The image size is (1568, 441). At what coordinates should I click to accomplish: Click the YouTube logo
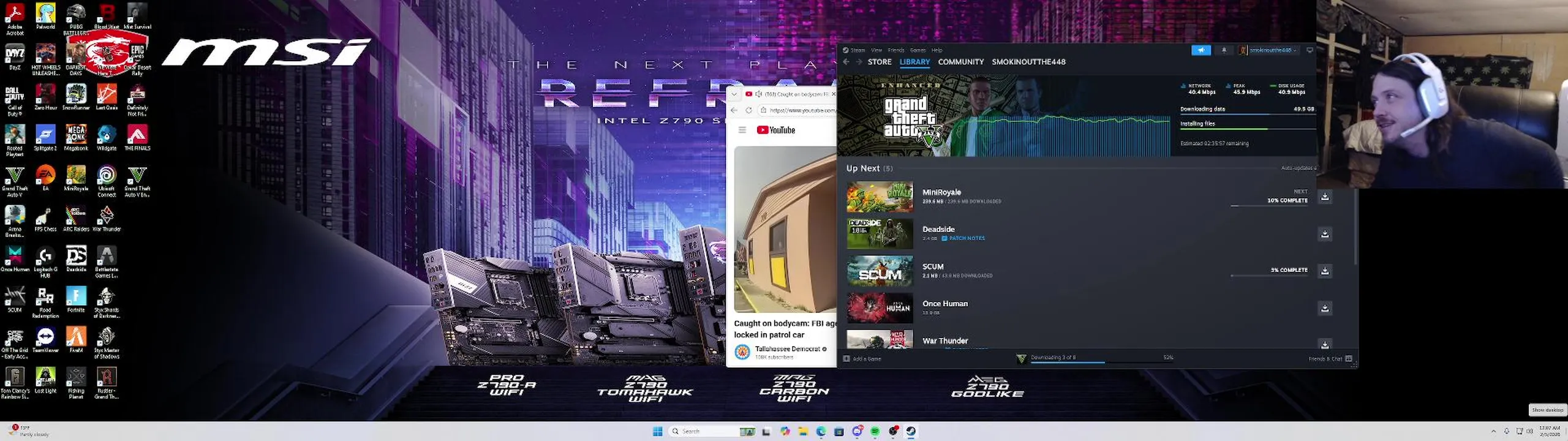click(x=775, y=130)
